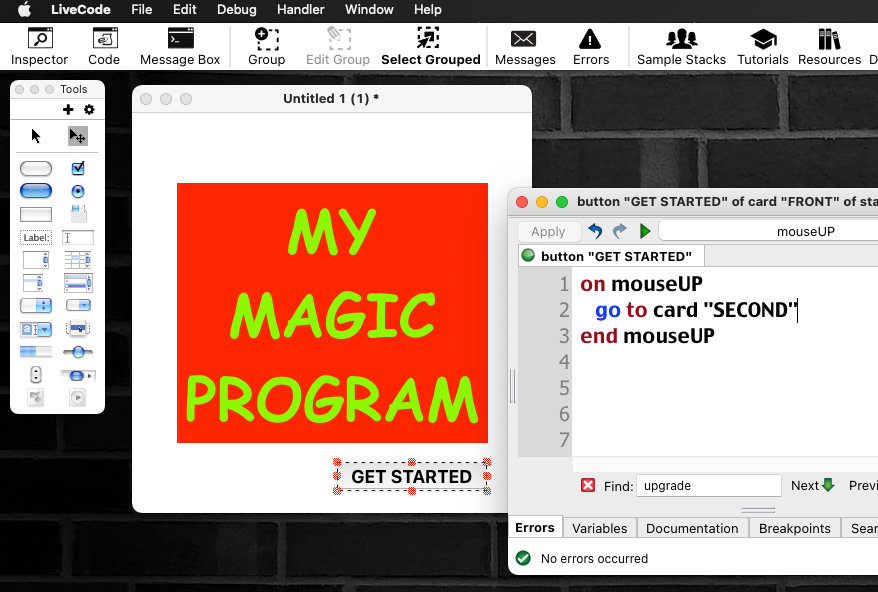878x592 pixels.
Task: Pick the data grid control
Action: 78,283
